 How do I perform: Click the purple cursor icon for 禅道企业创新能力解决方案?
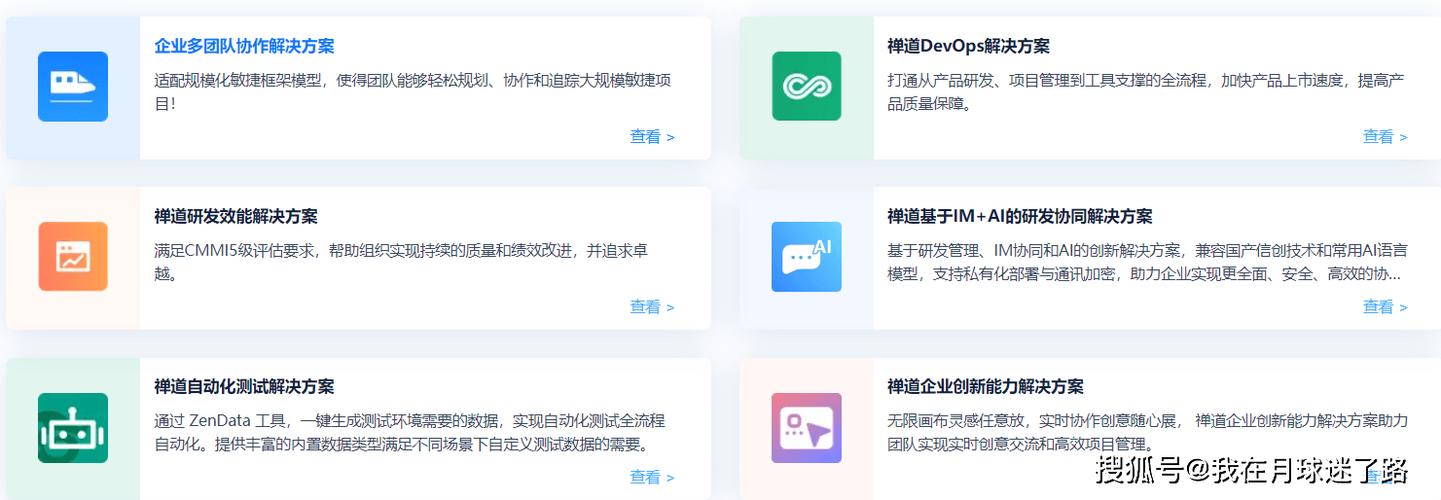(806, 428)
